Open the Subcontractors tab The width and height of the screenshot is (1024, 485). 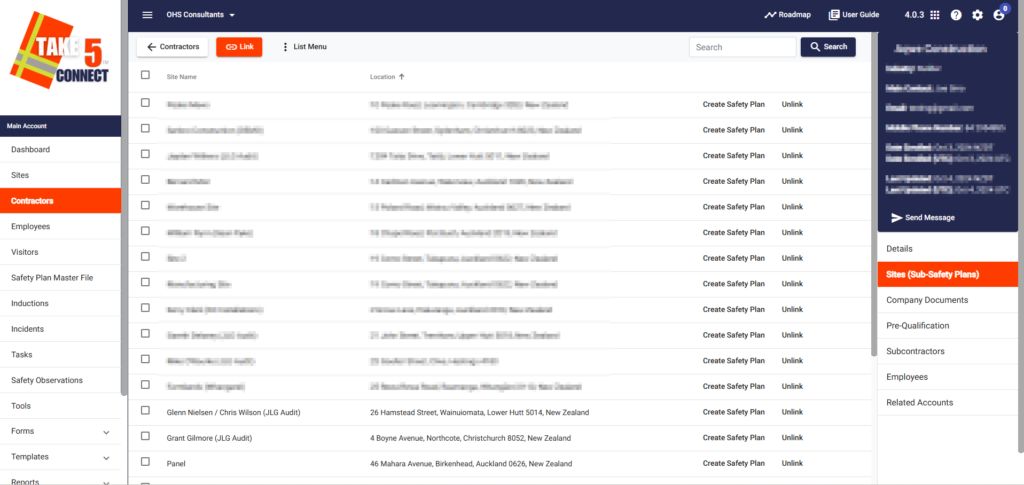pos(948,351)
